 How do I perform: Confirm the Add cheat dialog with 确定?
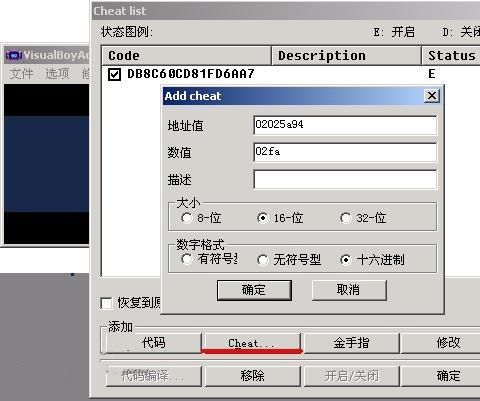(254, 290)
